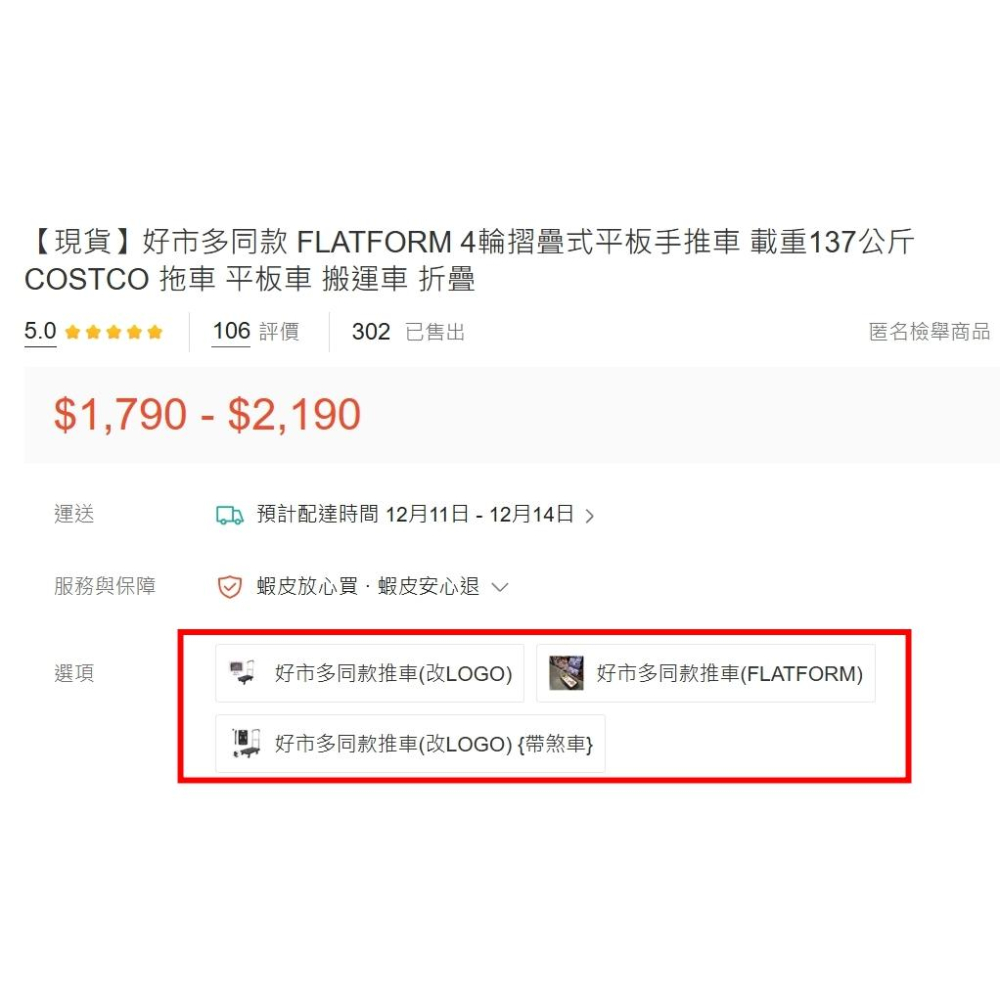The height and width of the screenshot is (1000, 1000).
Task: Expand delivery details chevron after 12月14日
Action: click(590, 516)
